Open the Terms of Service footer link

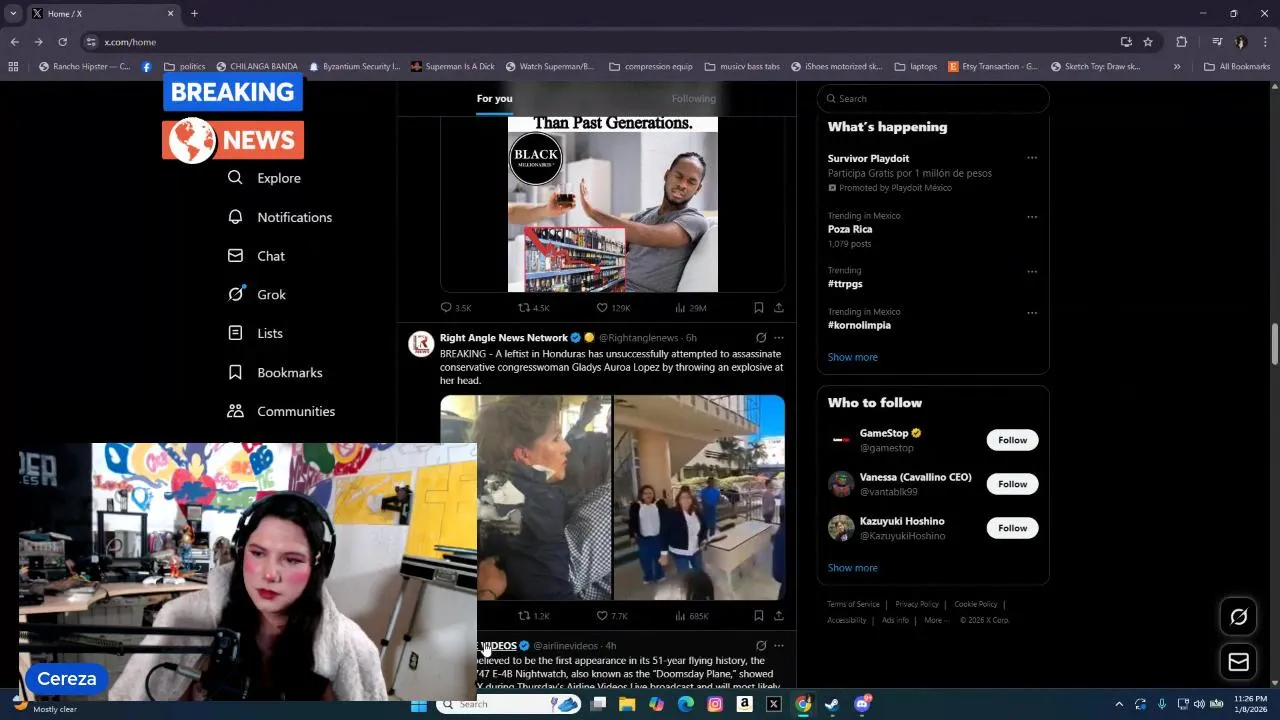(853, 604)
